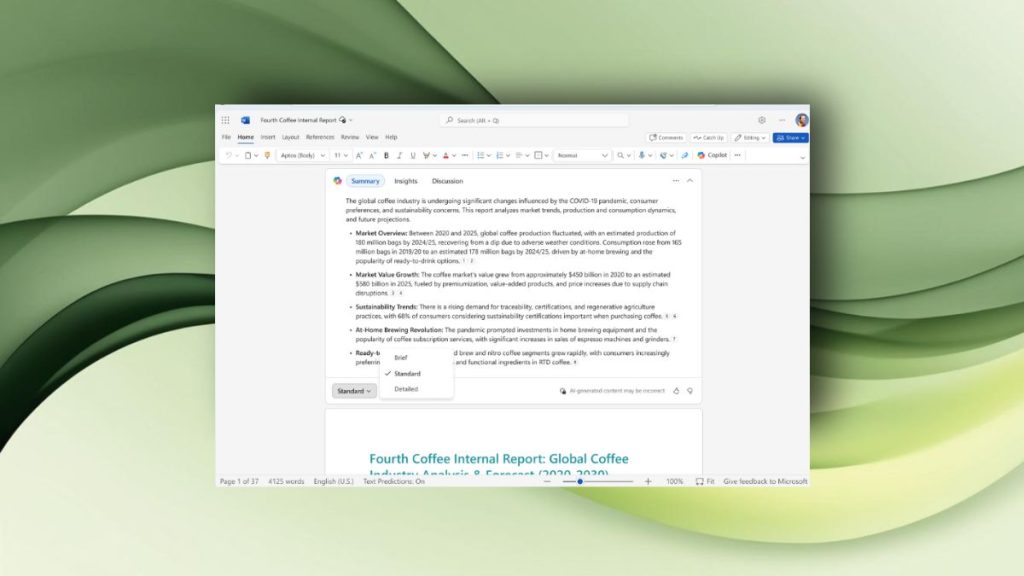This screenshot has width=1024, height=576.
Task: Open Copilot summary panel more options
Action: pos(676,181)
